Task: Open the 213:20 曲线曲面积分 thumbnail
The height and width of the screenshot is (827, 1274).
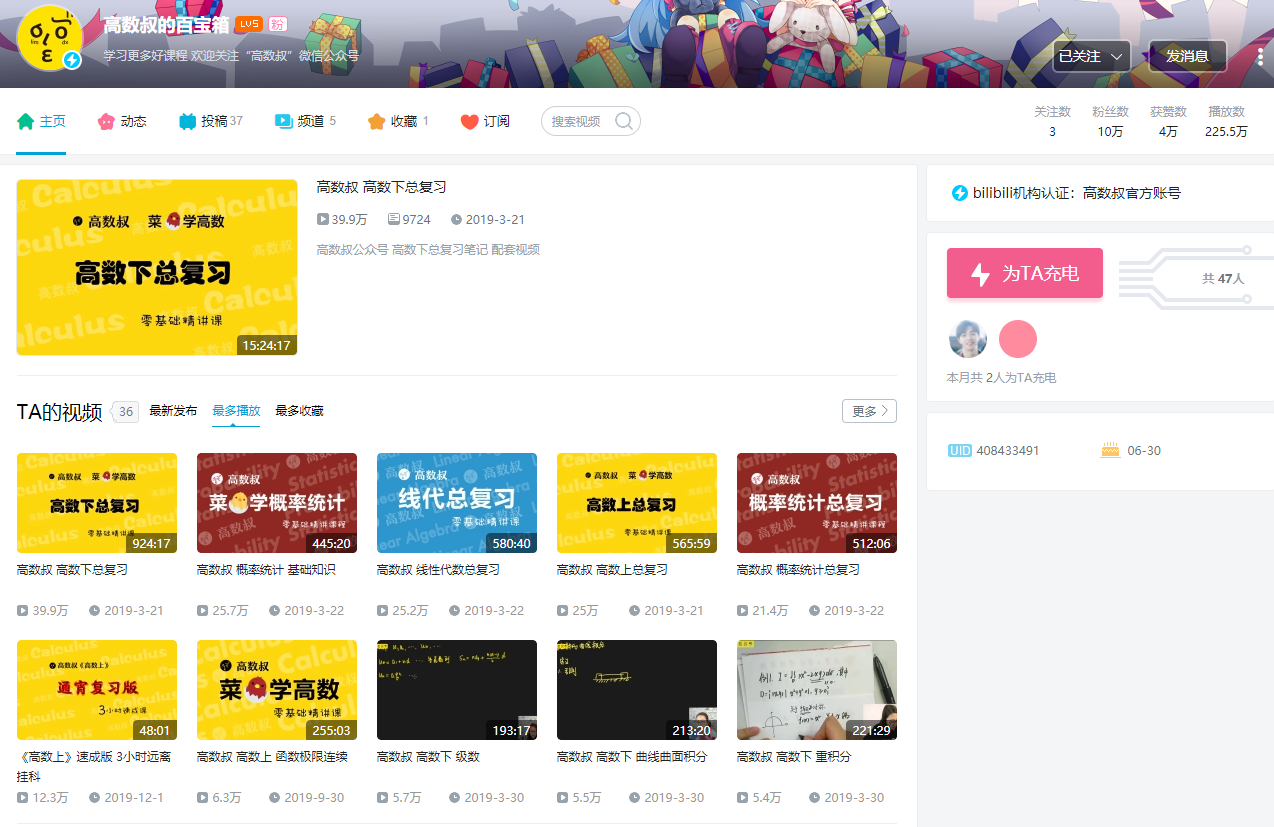Action: point(637,690)
